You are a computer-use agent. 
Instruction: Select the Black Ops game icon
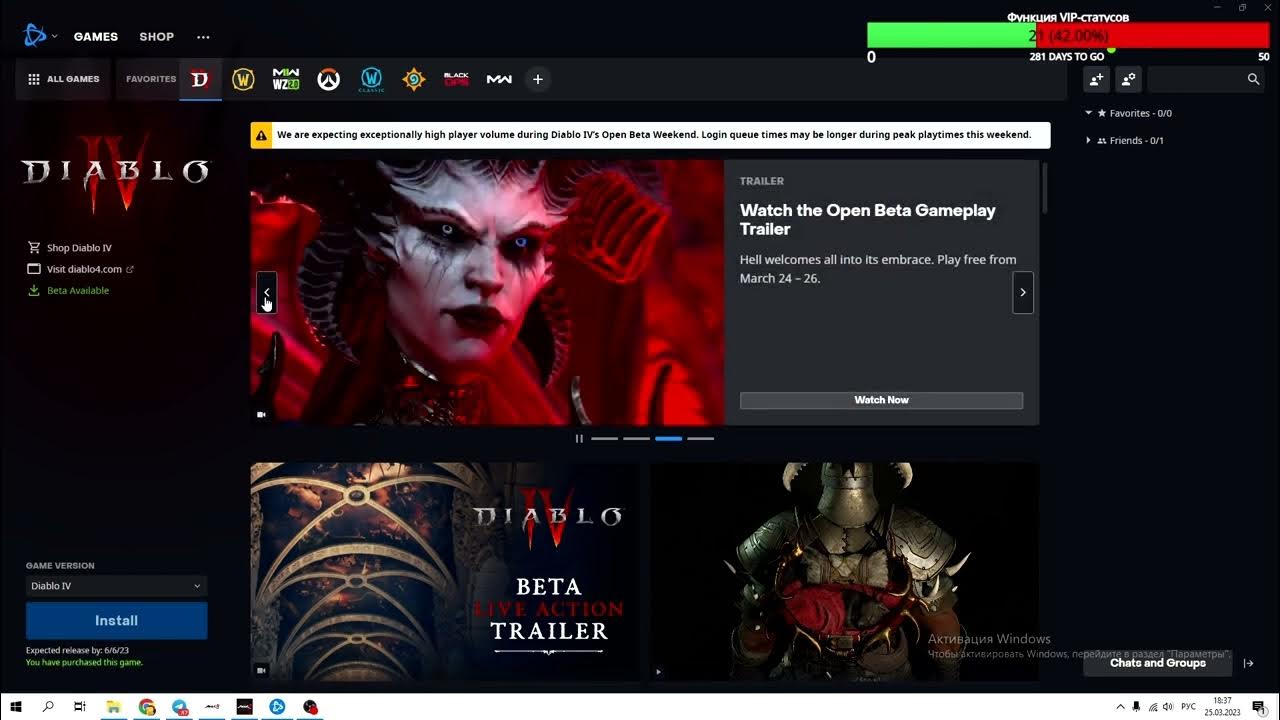click(x=456, y=79)
